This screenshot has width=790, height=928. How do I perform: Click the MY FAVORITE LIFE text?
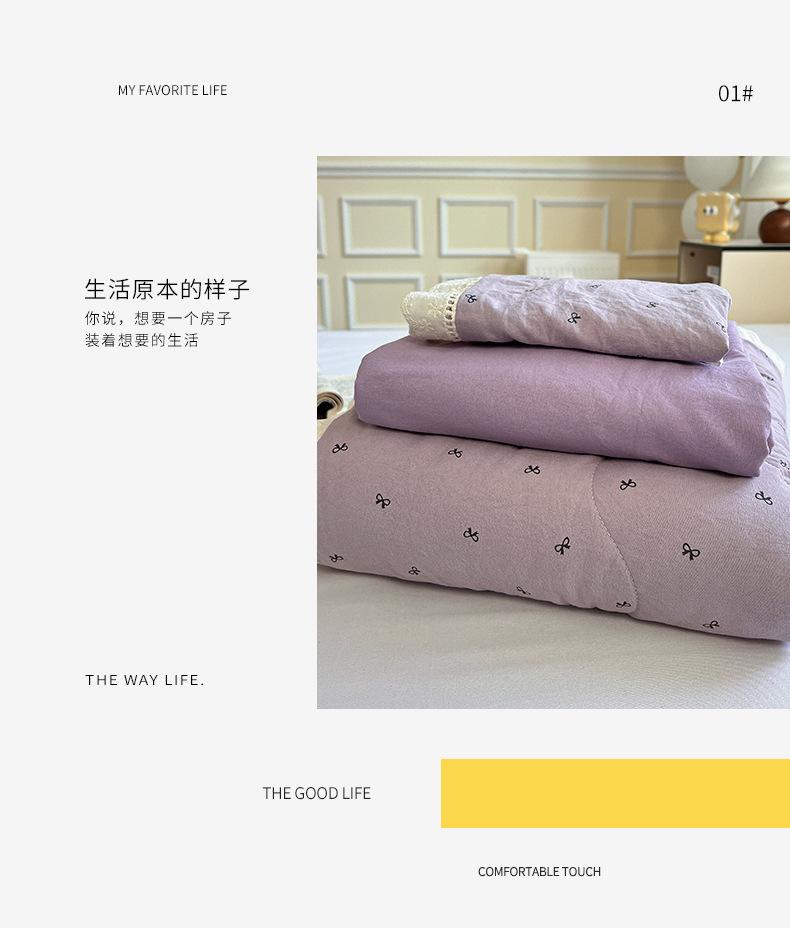click(x=172, y=90)
